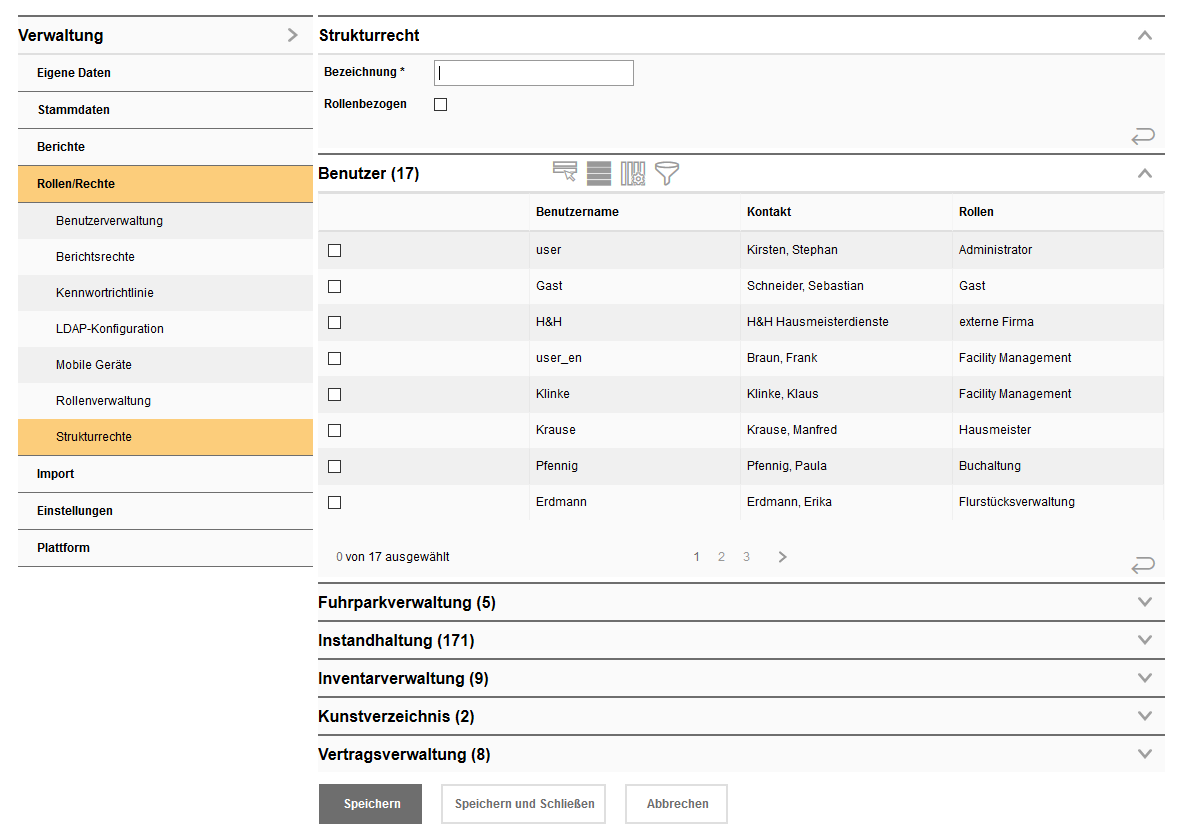
Task: Go to page 3 of users
Action: (746, 557)
